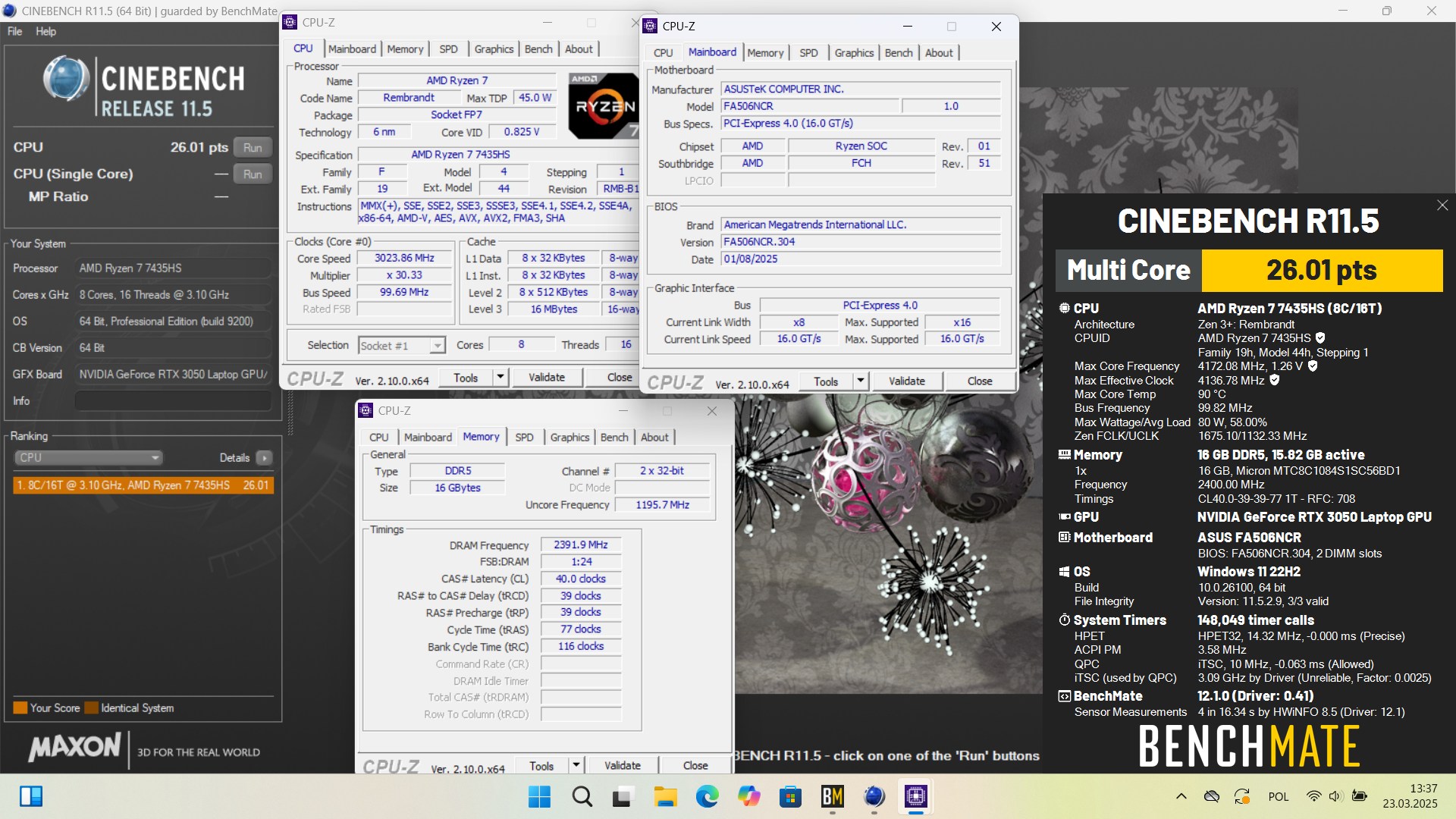Select ranking entry 8C/16T Ryzen 7 7435HS
This screenshot has height=819, width=1456.
click(143, 485)
